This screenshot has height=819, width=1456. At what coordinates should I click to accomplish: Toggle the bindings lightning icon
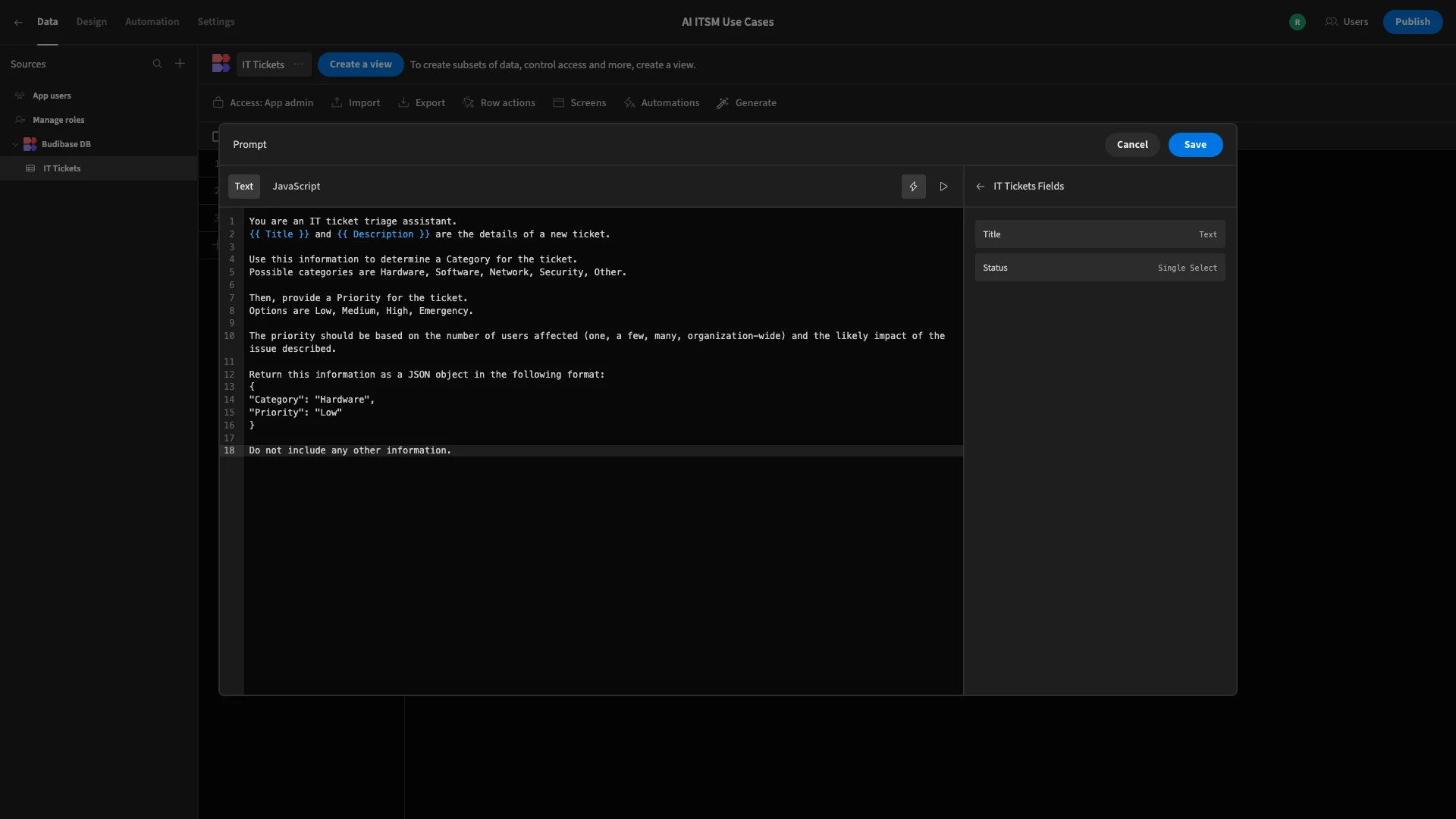pos(913,187)
